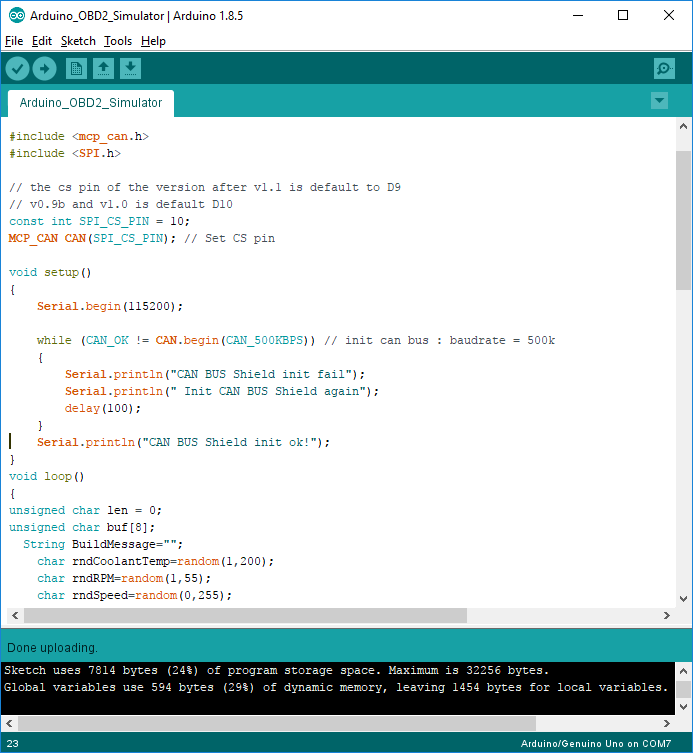
Task: Click 'unsigned char len = 0;' line
Action: [85, 510]
